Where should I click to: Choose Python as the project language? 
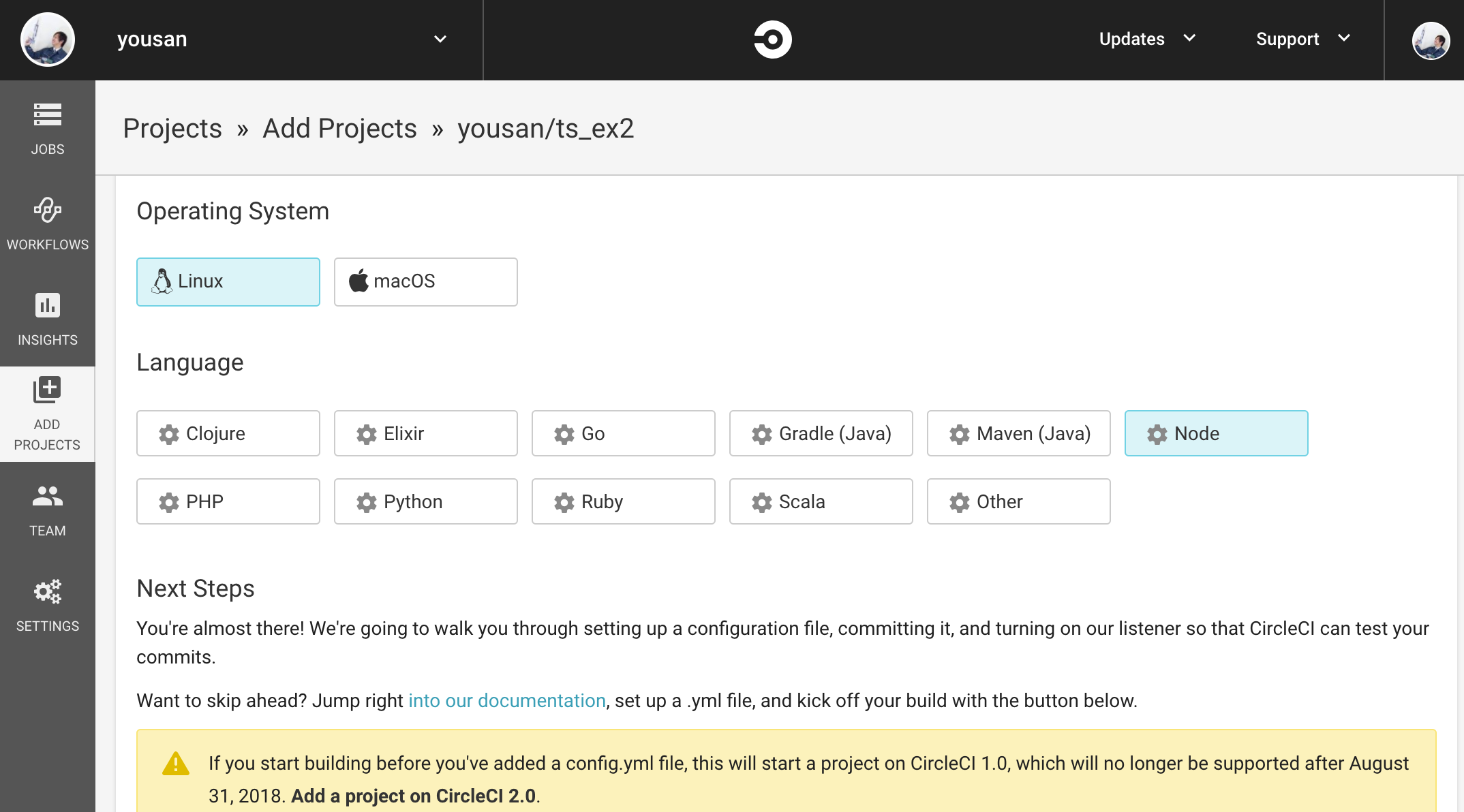425,501
